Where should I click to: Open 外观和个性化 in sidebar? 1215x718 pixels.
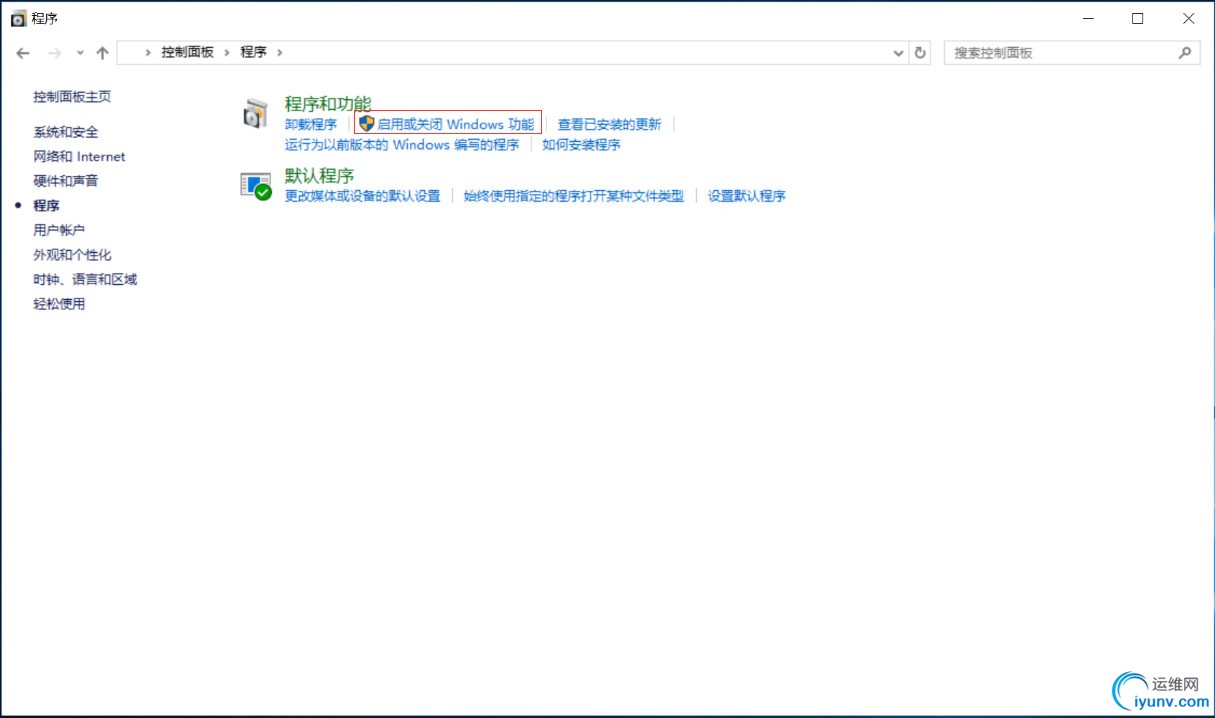click(x=72, y=255)
